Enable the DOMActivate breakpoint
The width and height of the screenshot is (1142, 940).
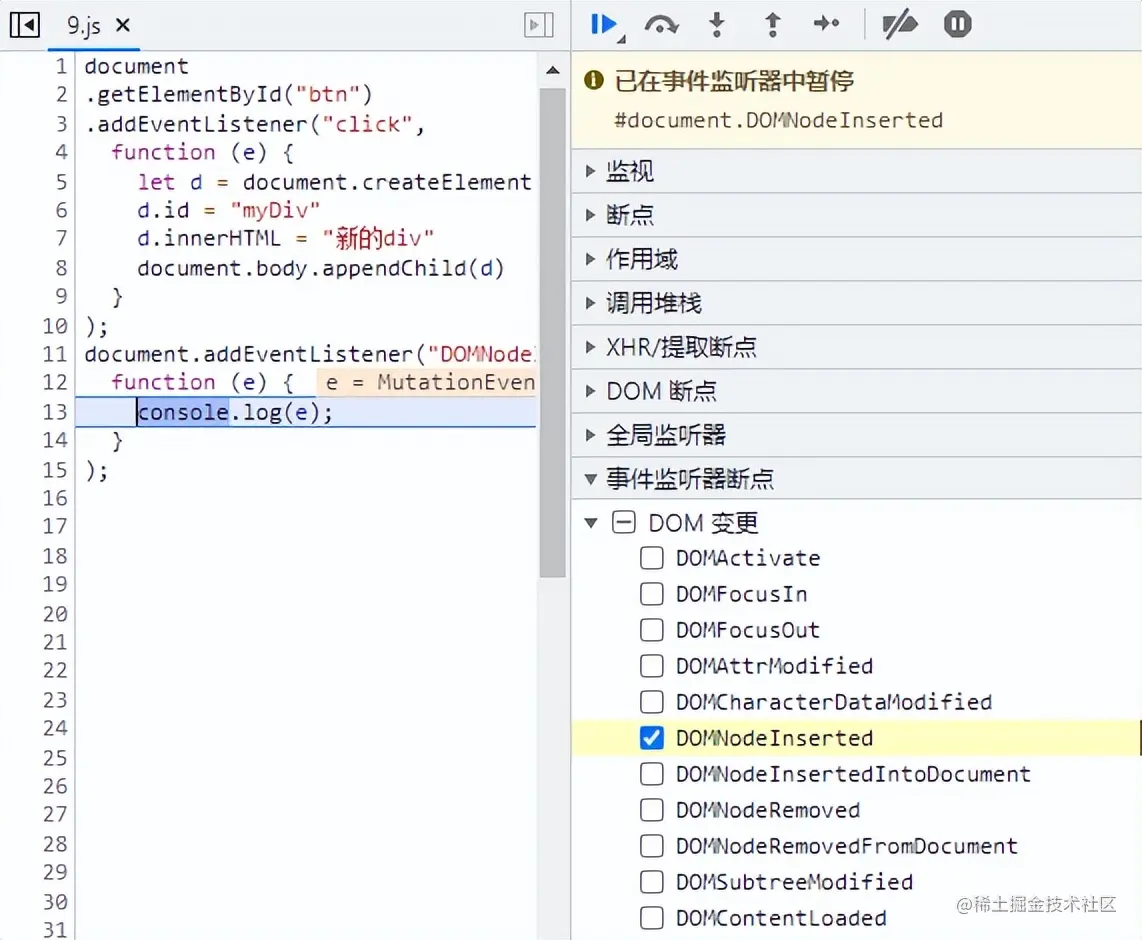click(652, 558)
